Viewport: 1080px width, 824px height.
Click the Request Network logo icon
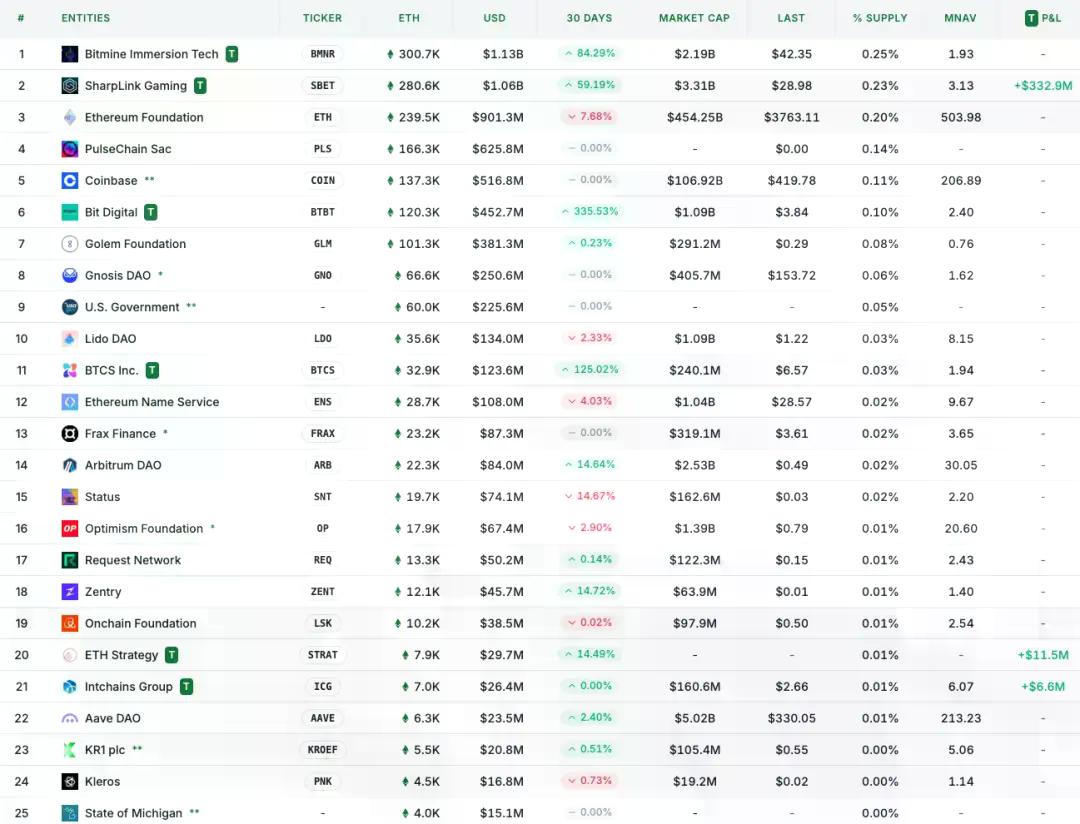70,560
